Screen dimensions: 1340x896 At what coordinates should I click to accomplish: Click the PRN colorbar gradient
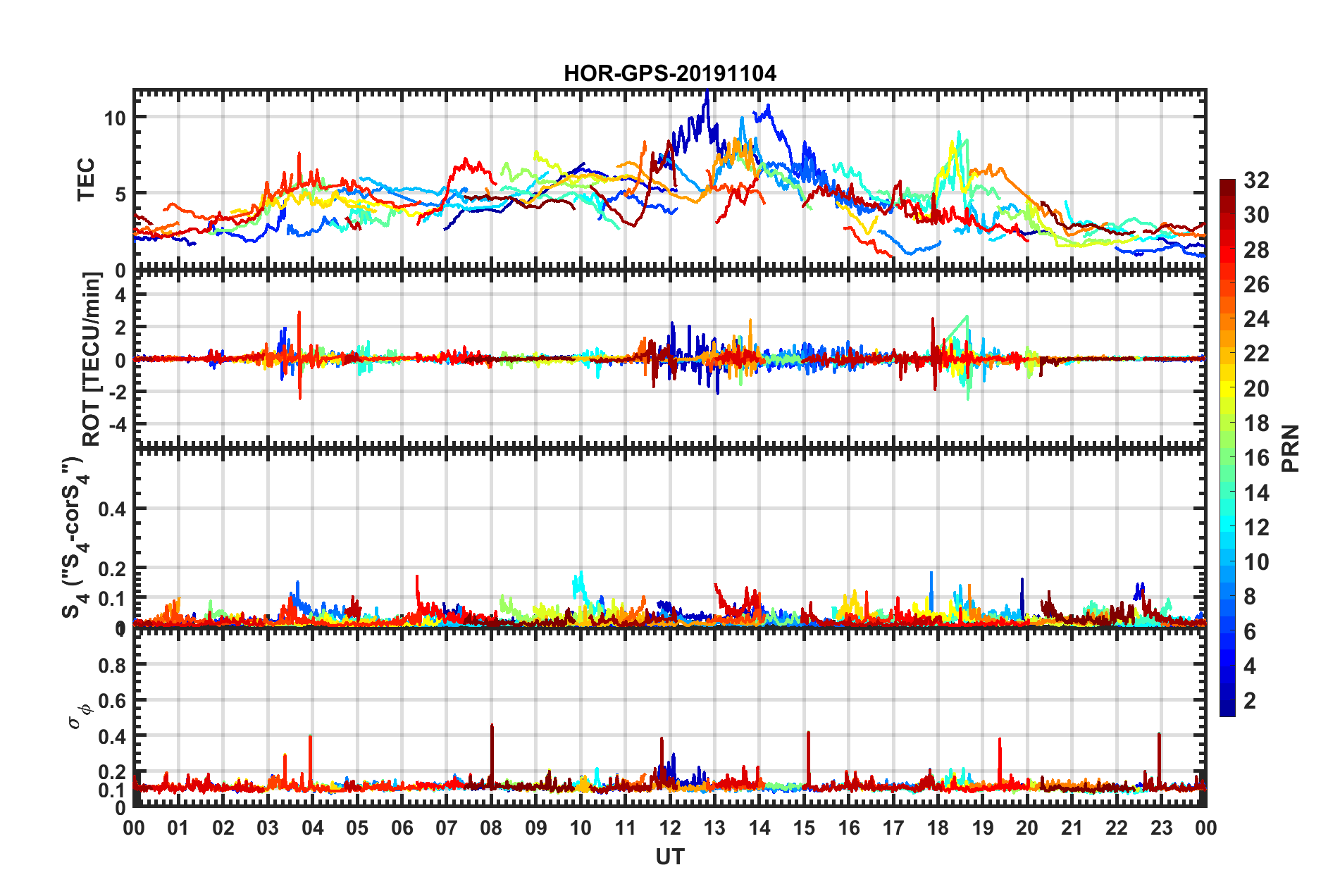[1227, 448]
